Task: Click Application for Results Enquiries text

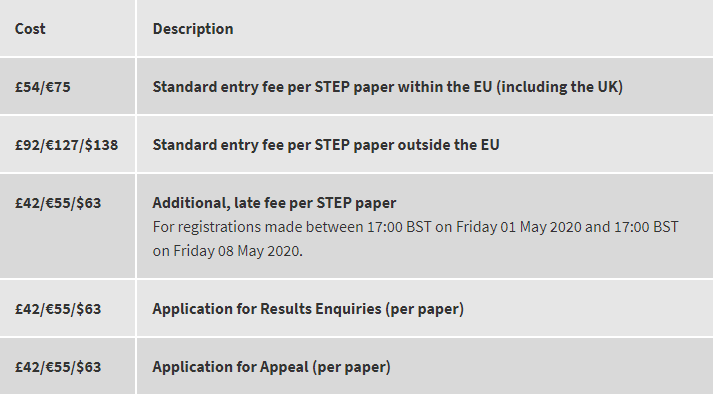Action: 308,309
